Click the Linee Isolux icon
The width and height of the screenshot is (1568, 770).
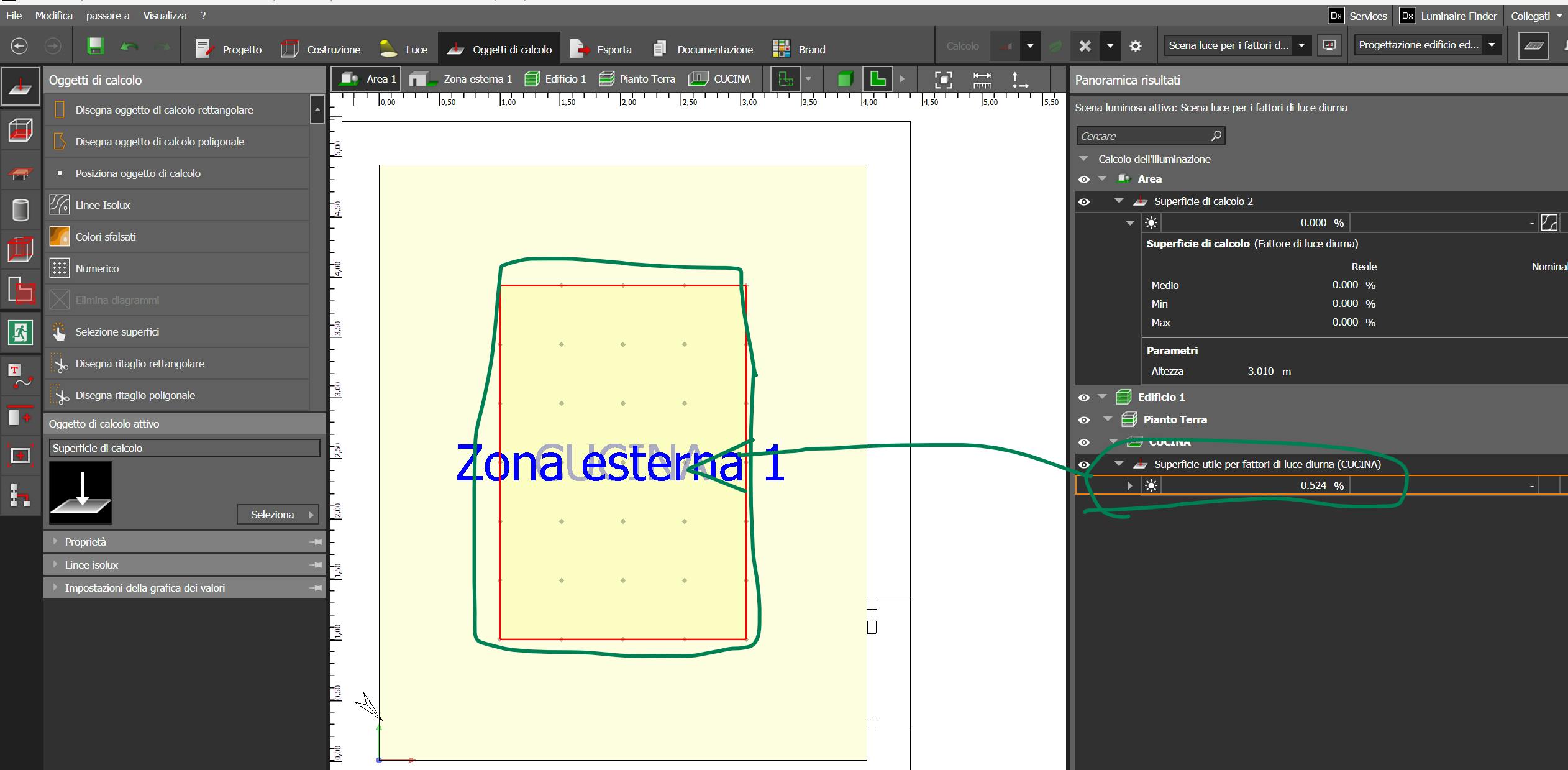coord(60,204)
